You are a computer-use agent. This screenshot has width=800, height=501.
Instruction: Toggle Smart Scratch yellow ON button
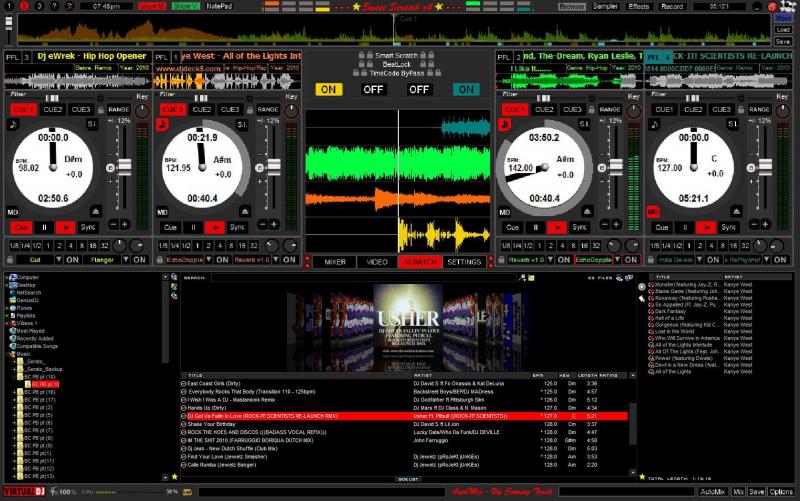tap(329, 89)
